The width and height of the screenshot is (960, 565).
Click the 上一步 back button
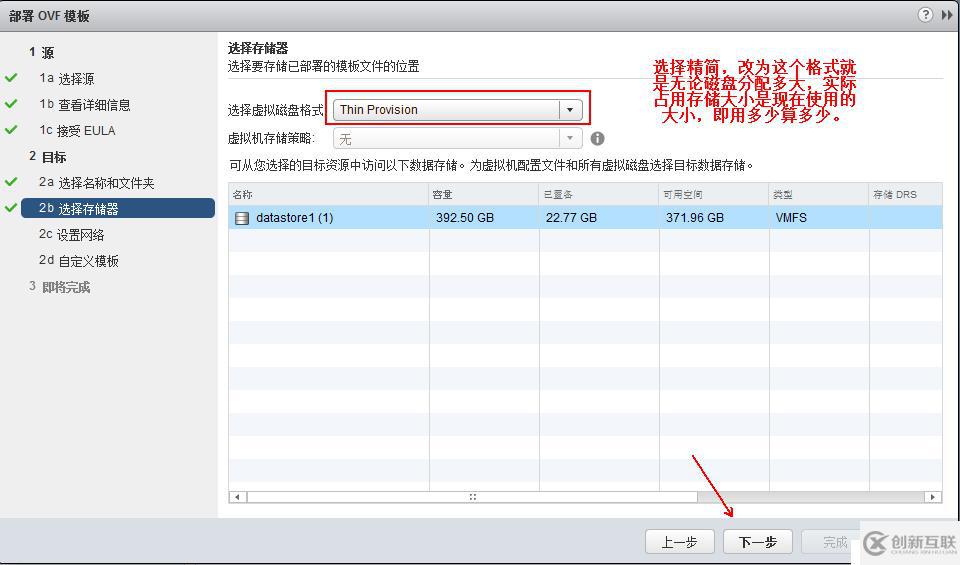coord(680,542)
